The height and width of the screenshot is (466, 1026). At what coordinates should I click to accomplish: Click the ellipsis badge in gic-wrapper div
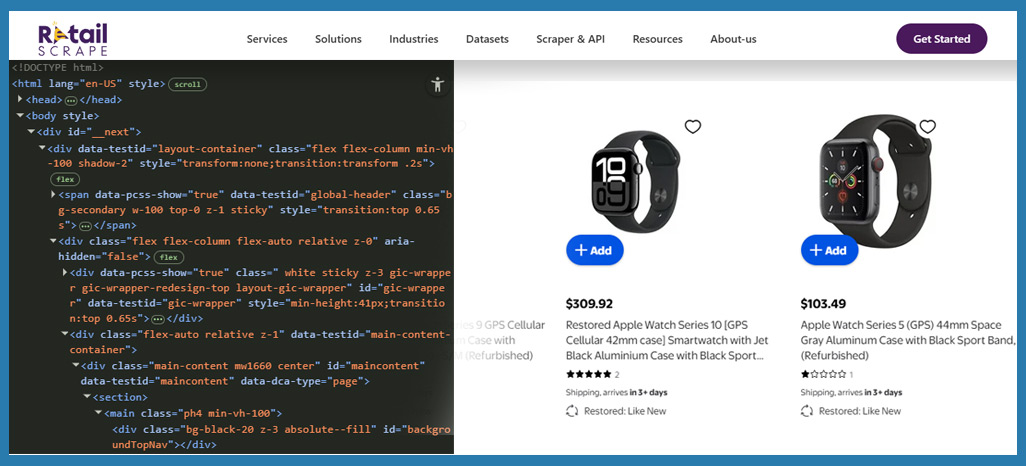coord(157,319)
